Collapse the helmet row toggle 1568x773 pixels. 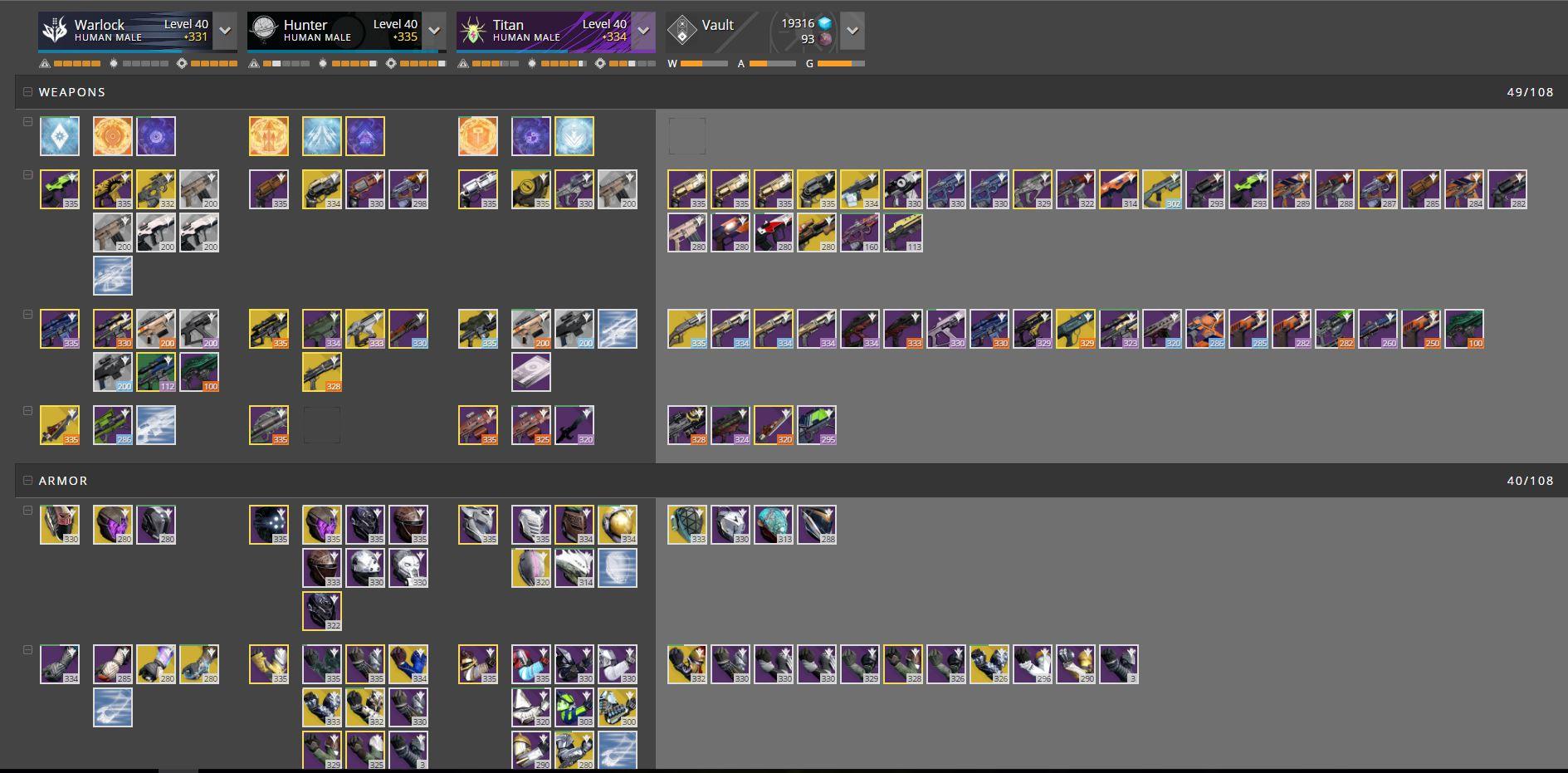pos(27,511)
